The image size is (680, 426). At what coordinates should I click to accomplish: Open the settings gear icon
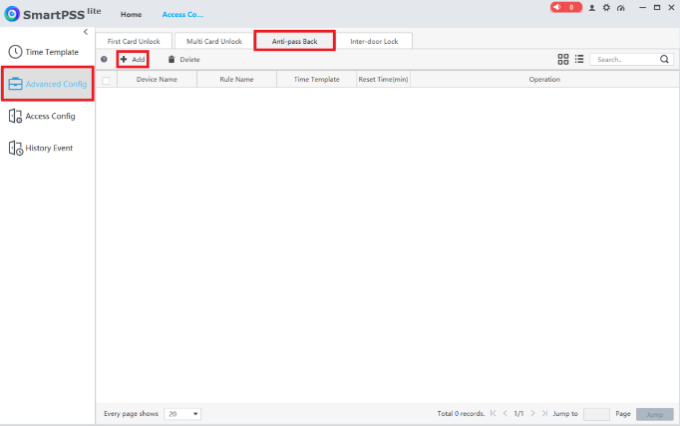click(606, 8)
